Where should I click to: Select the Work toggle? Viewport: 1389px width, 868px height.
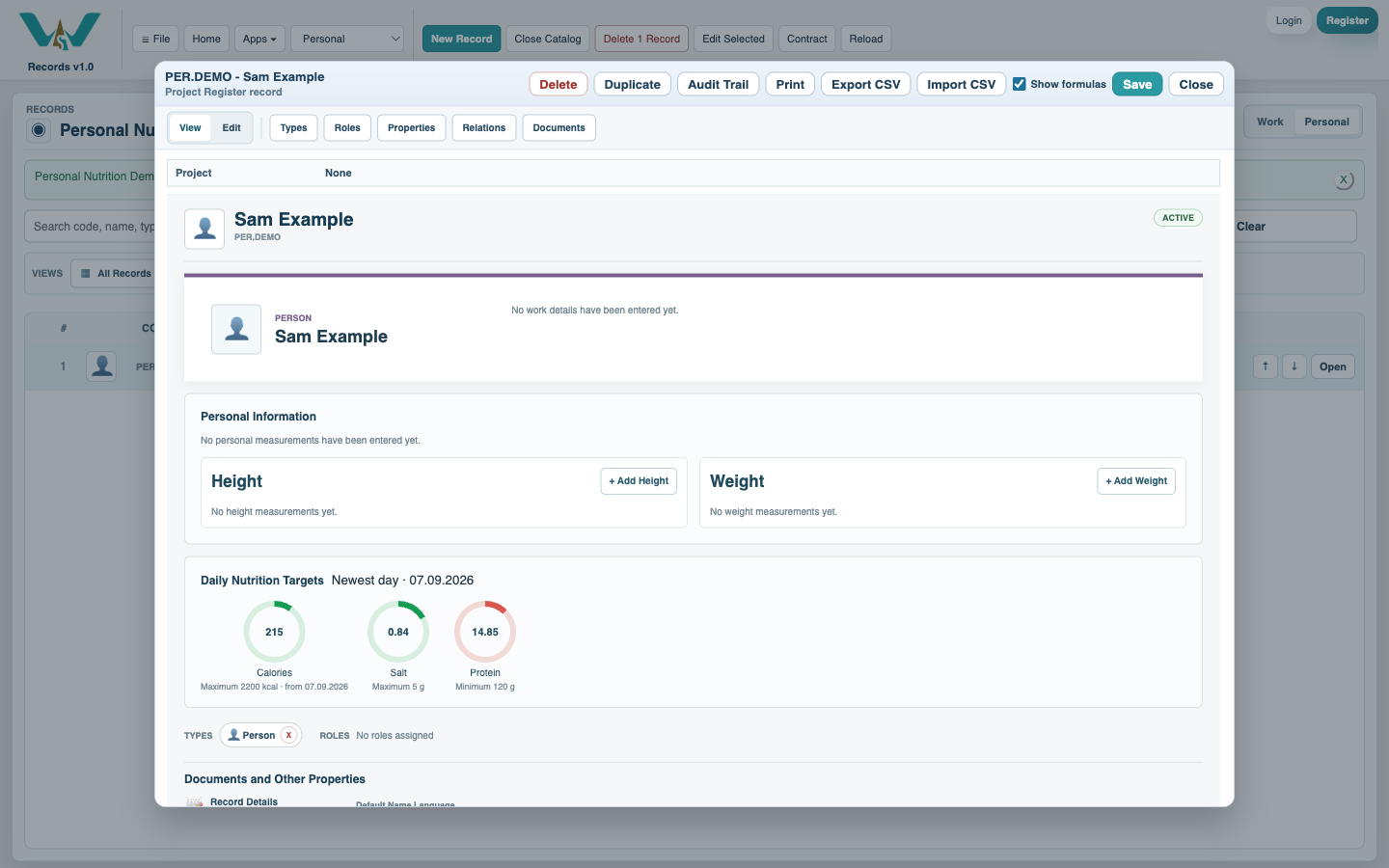[1269, 122]
